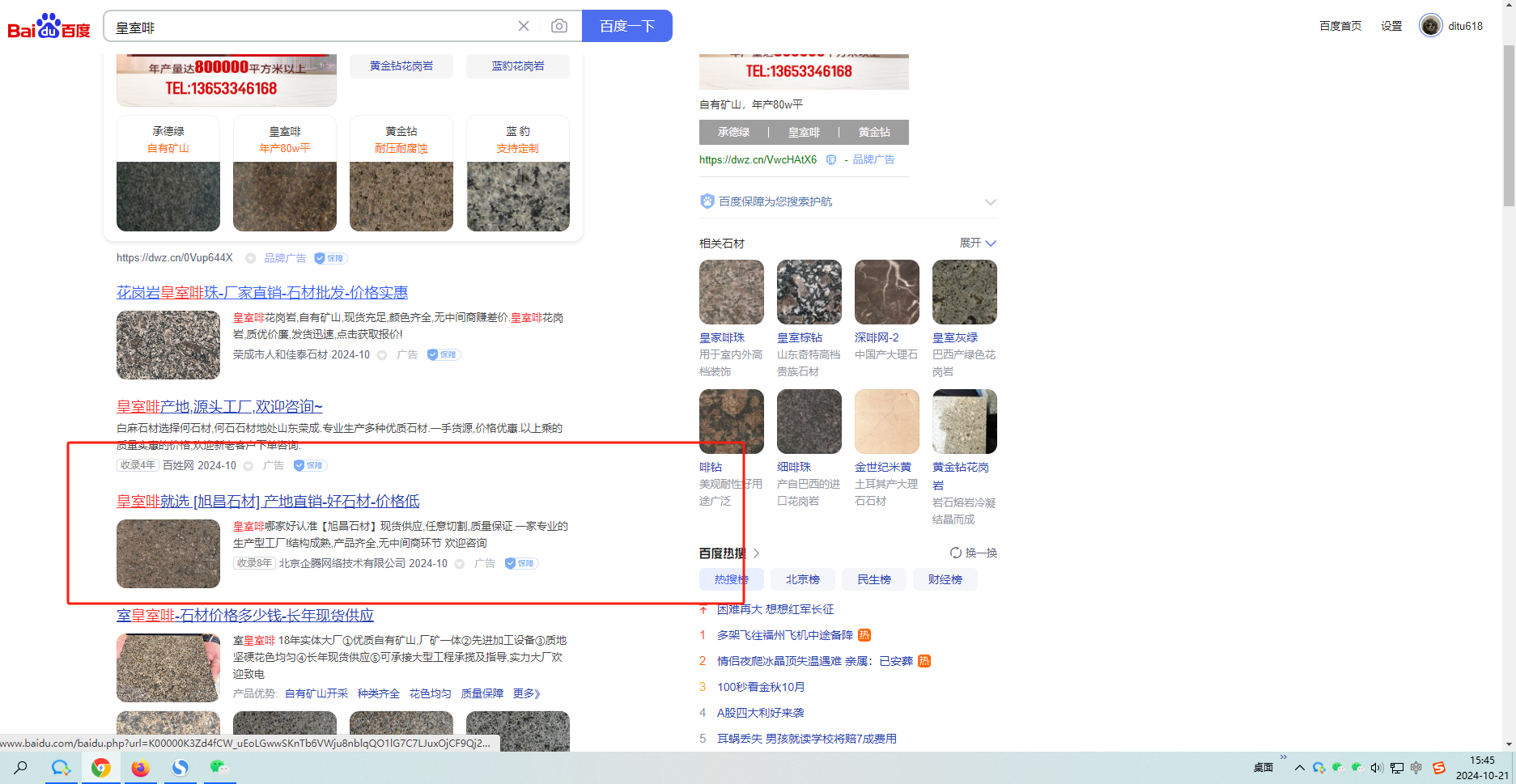
Task: Open the dropdown arrow after 北京企腾网络技术有限公司 2024-10
Action: click(460, 564)
